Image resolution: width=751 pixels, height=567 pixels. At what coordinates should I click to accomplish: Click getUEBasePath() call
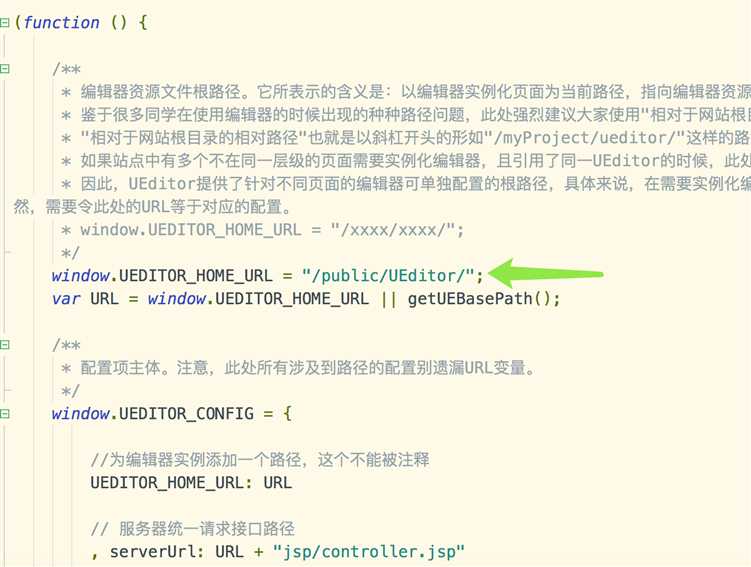coord(479,298)
